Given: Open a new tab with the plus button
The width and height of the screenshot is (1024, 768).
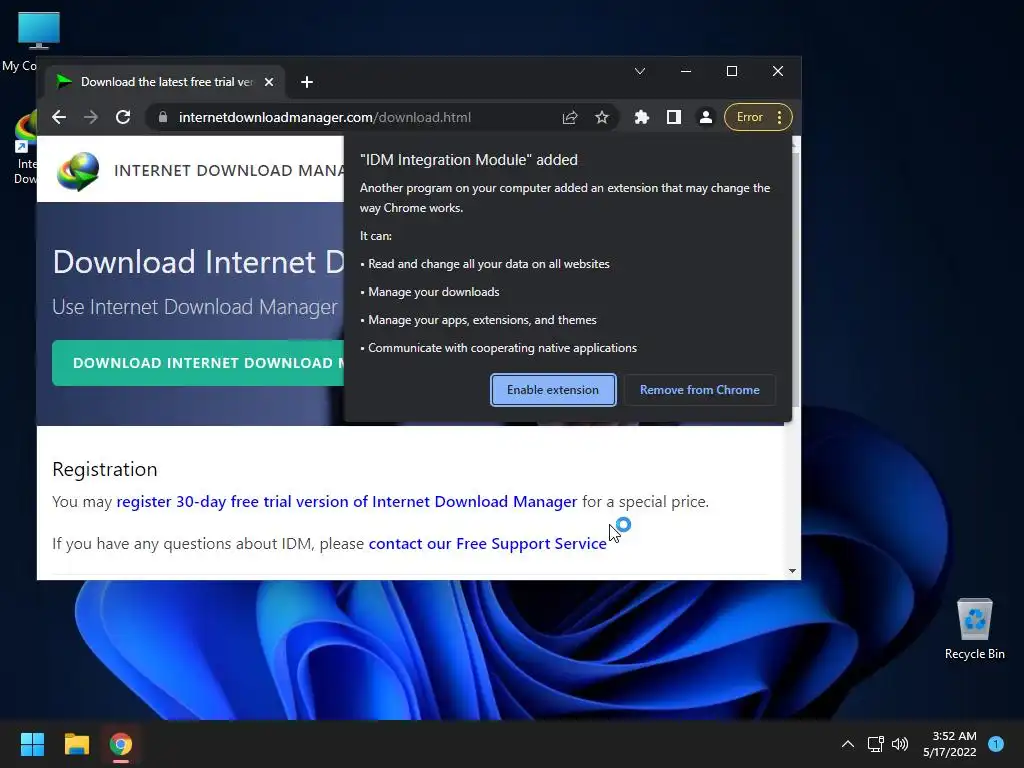Looking at the screenshot, I should point(307,82).
